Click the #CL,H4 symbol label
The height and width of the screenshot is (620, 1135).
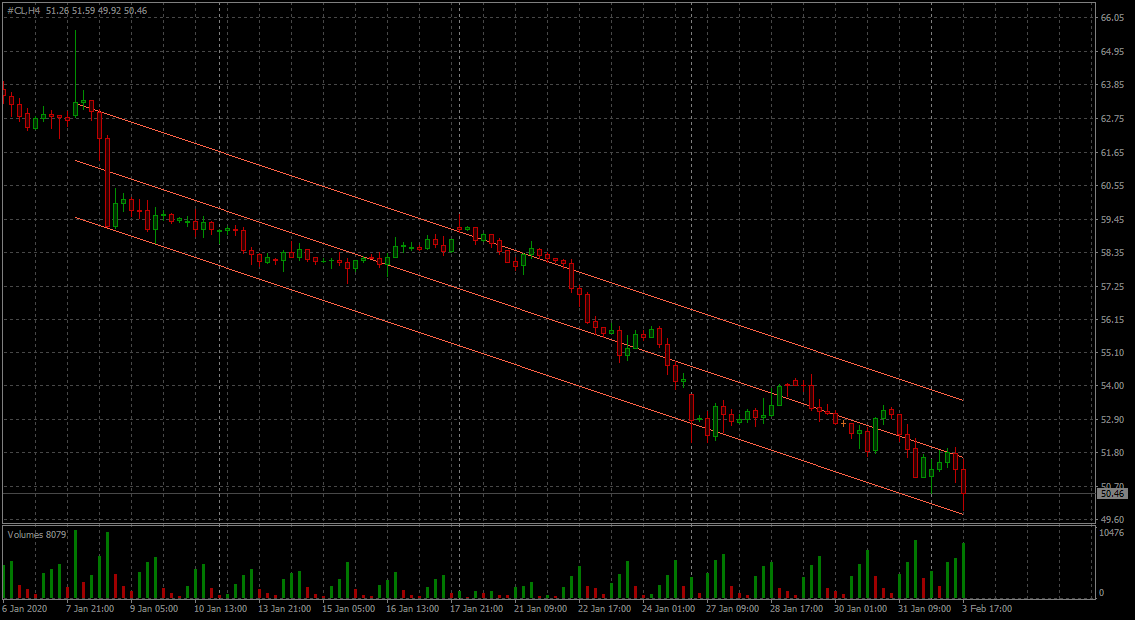24,10
